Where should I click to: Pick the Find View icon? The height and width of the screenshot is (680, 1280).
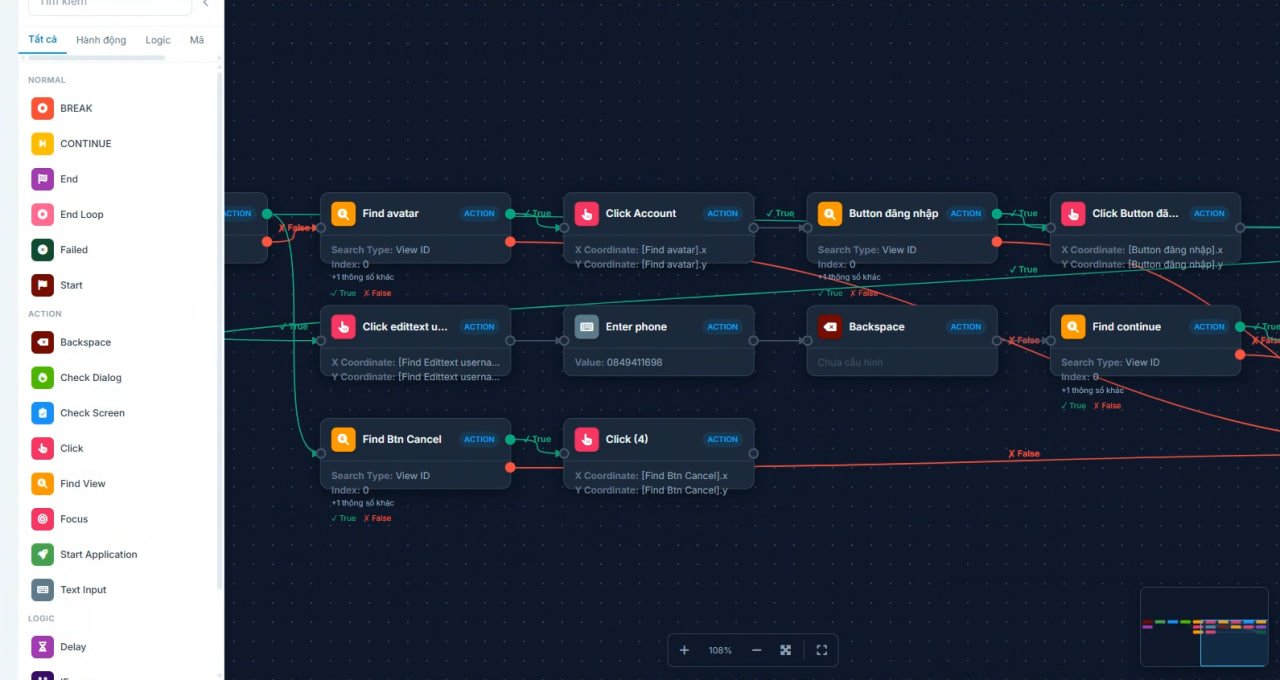[42, 484]
